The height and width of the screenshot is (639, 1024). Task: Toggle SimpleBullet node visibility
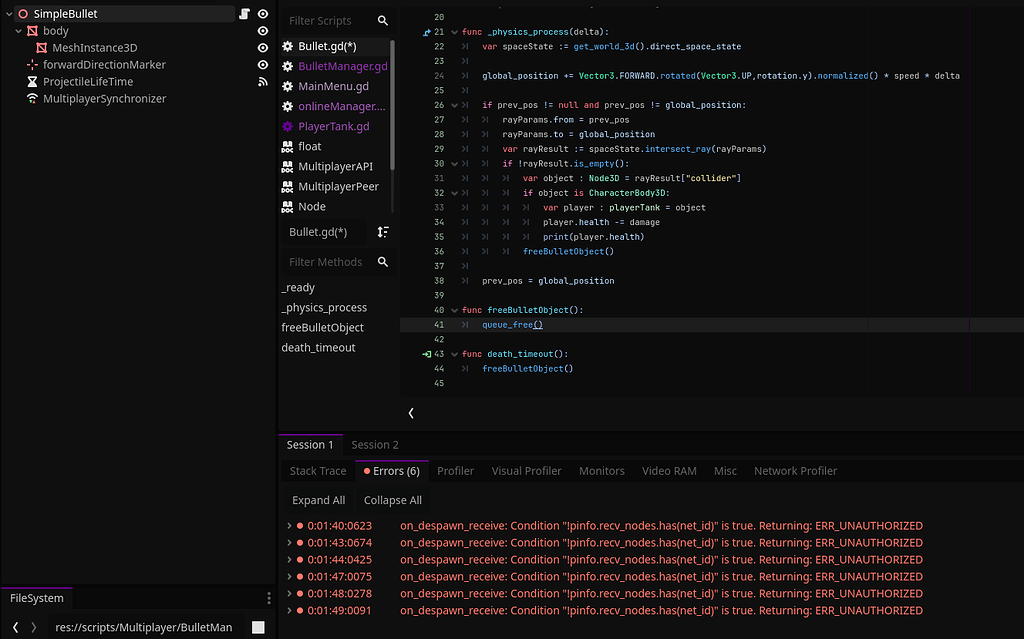(262, 13)
